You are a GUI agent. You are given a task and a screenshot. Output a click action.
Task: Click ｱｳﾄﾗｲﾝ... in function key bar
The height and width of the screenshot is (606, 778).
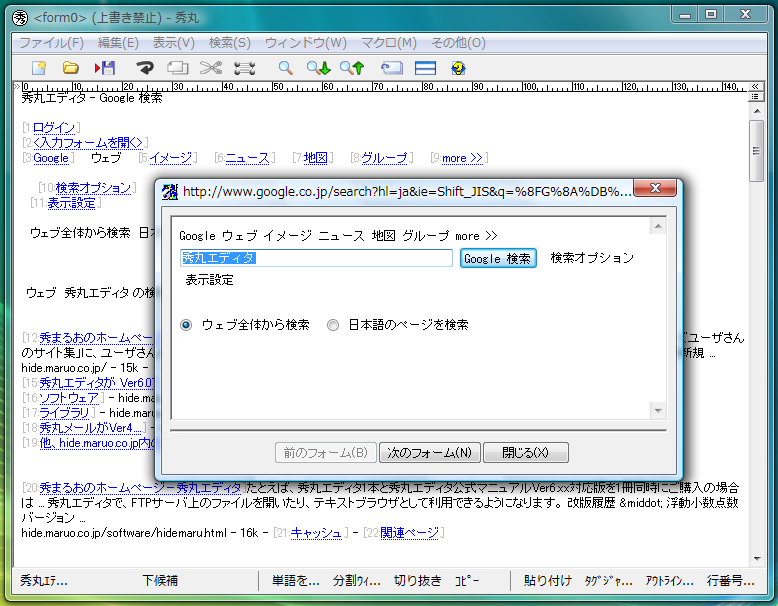coord(669,581)
